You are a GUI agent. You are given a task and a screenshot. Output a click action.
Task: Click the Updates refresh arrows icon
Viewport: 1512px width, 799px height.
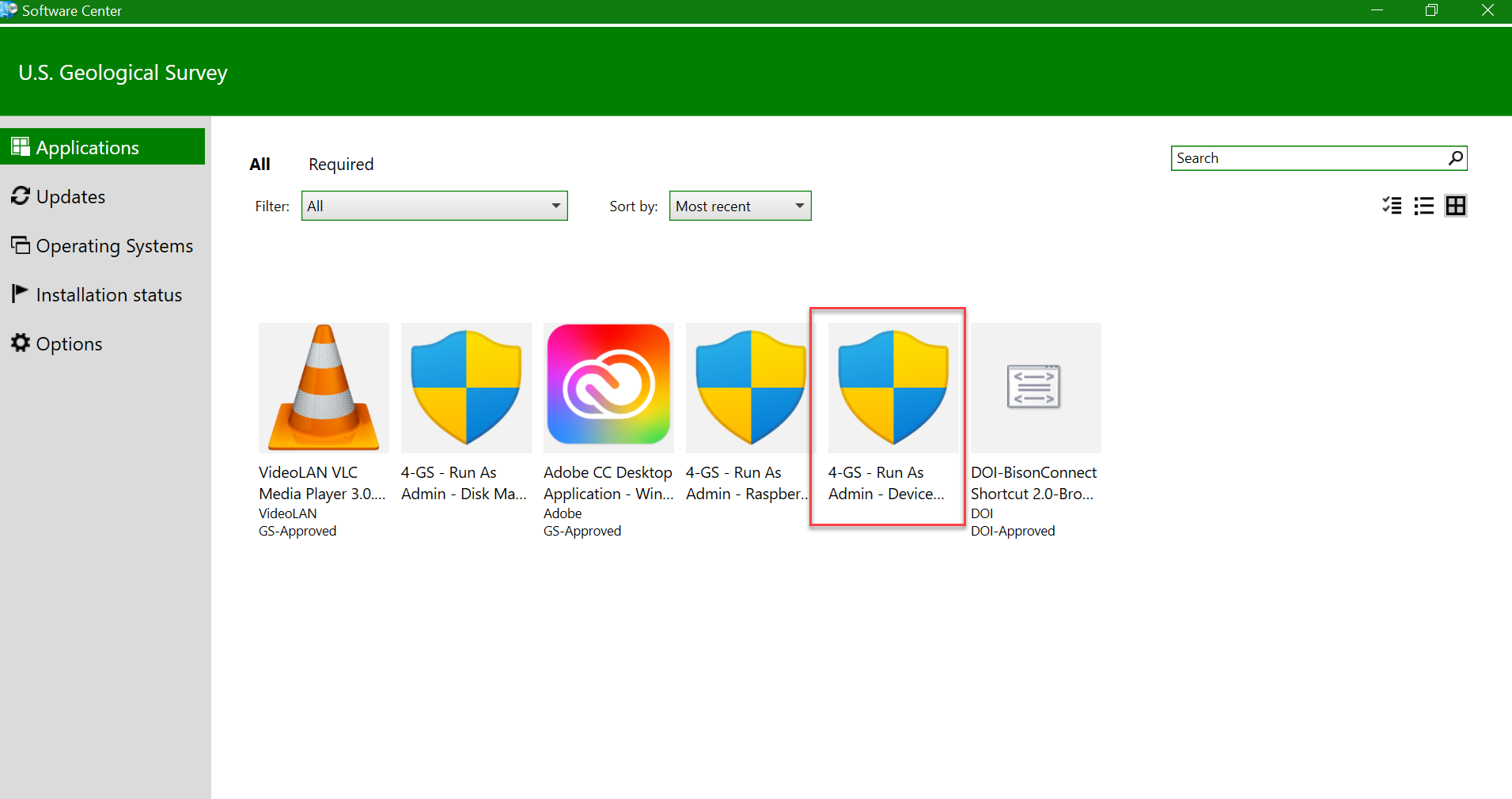coord(21,195)
